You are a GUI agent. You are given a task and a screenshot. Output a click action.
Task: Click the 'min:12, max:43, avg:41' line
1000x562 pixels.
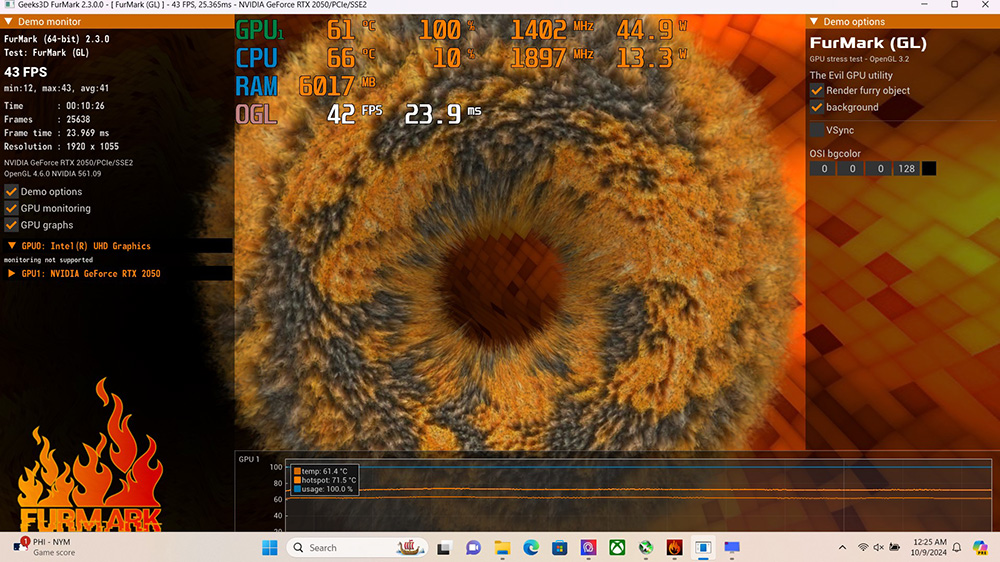coord(56,89)
